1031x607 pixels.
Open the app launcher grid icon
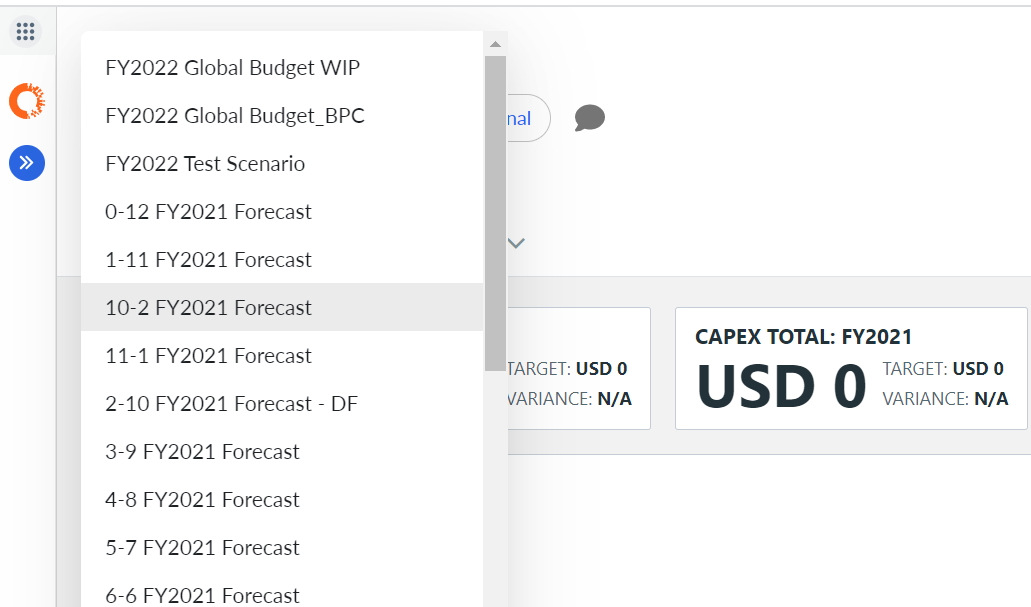(x=26, y=31)
